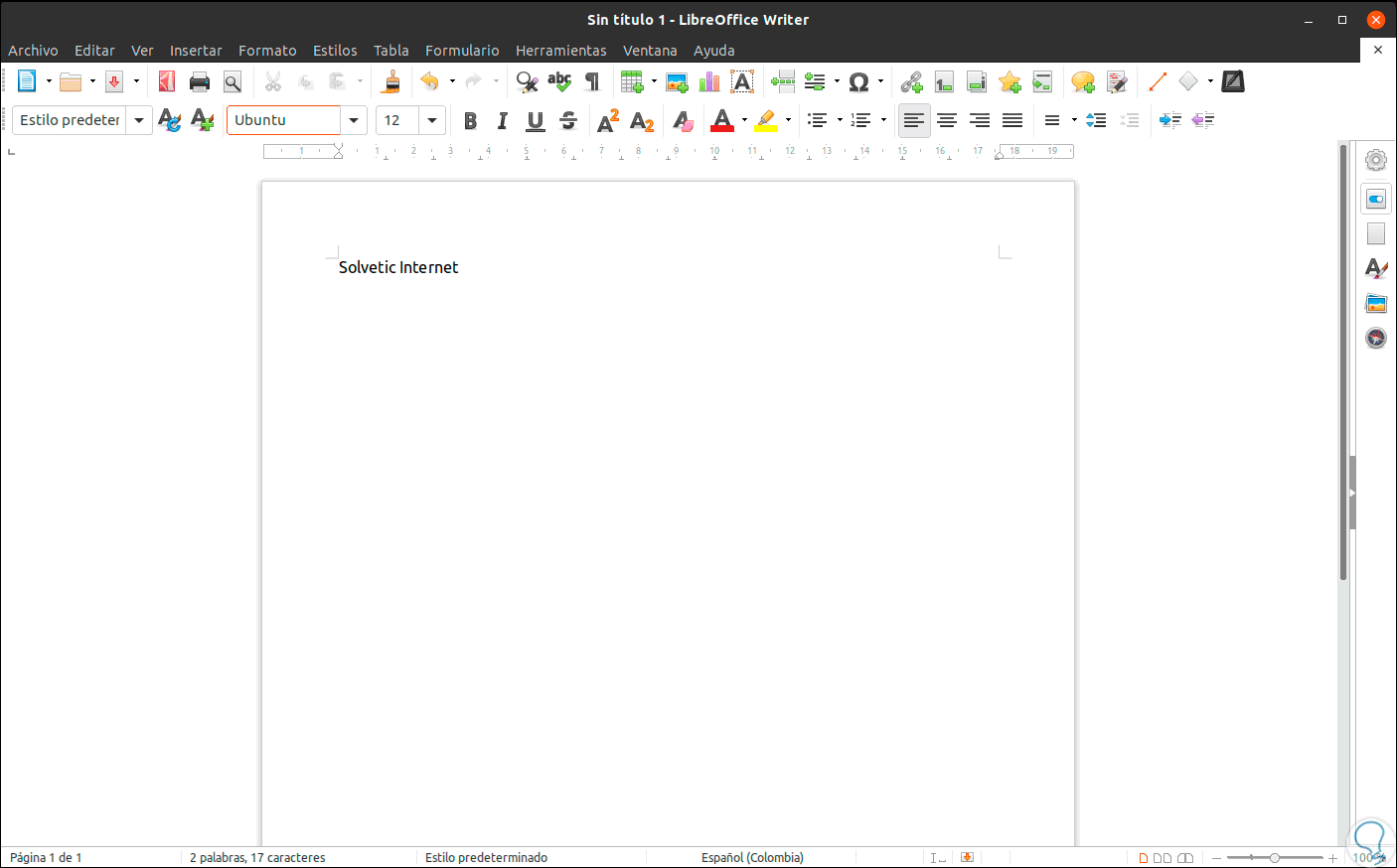The image size is (1397, 868).
Task: Open the Ayuda menu
Action: (x=714, y=51)
